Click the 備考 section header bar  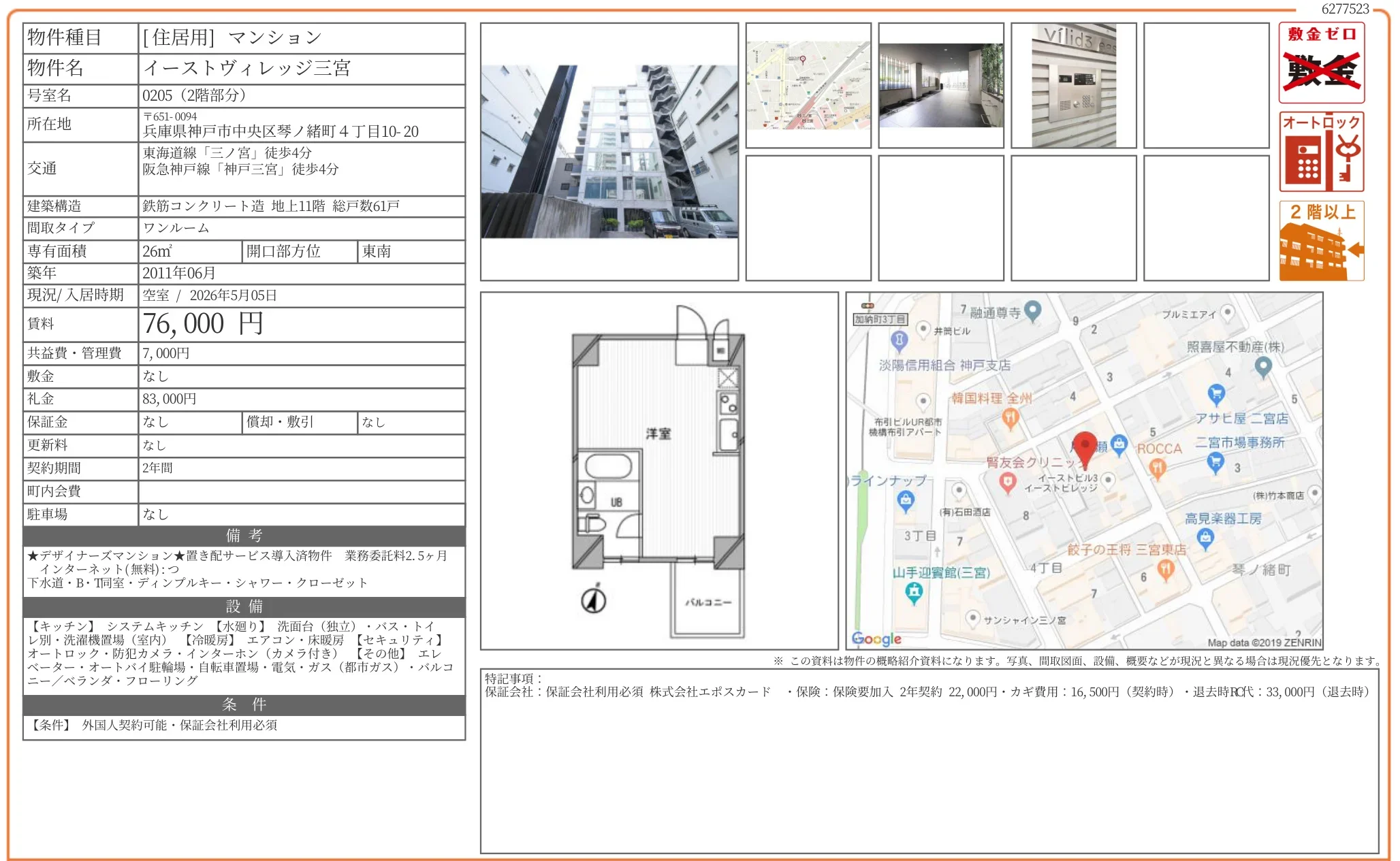click(x=244, y=536)
